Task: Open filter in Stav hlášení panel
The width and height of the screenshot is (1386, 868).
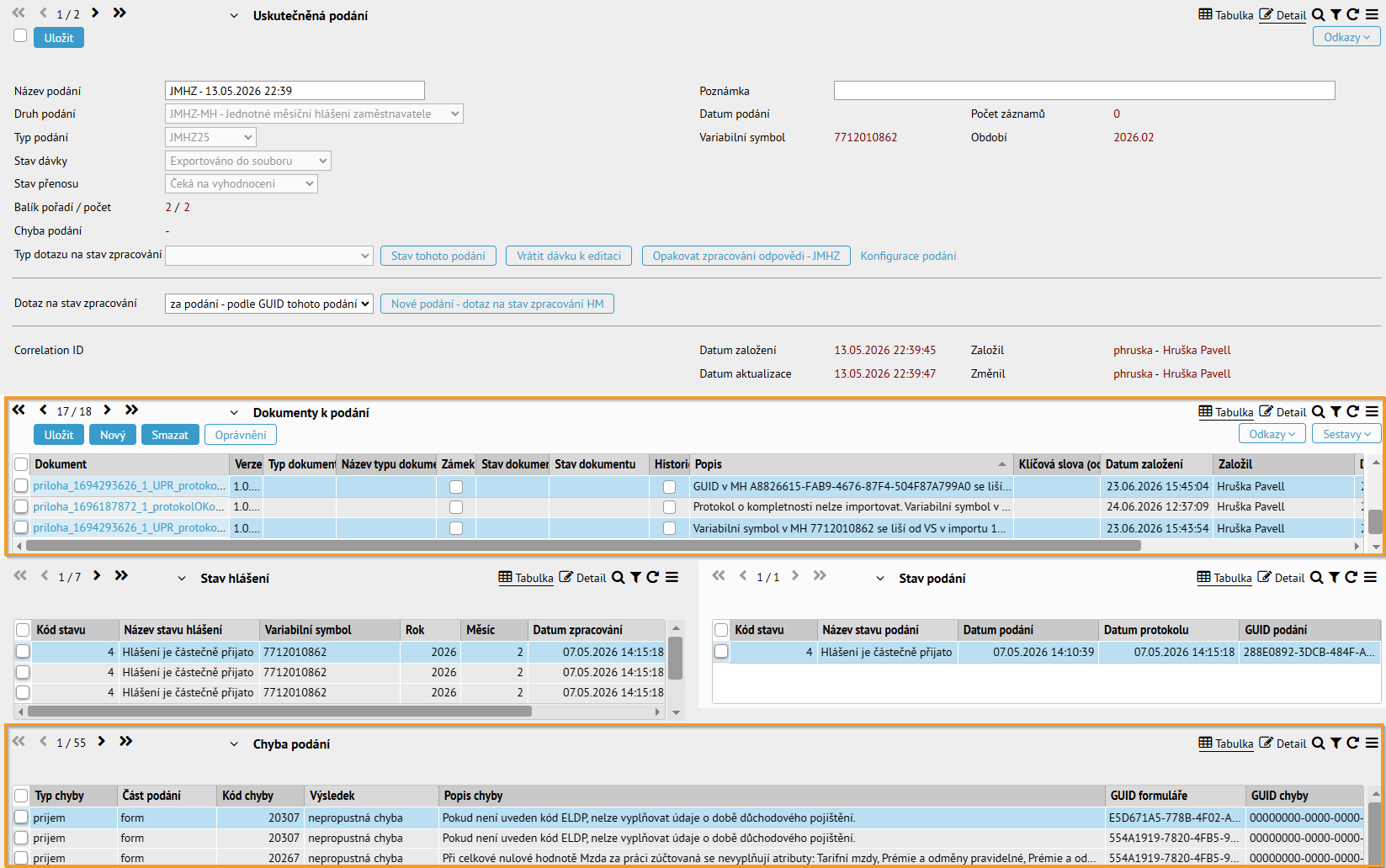Action: pyautogui.click(x=636, y=578)
